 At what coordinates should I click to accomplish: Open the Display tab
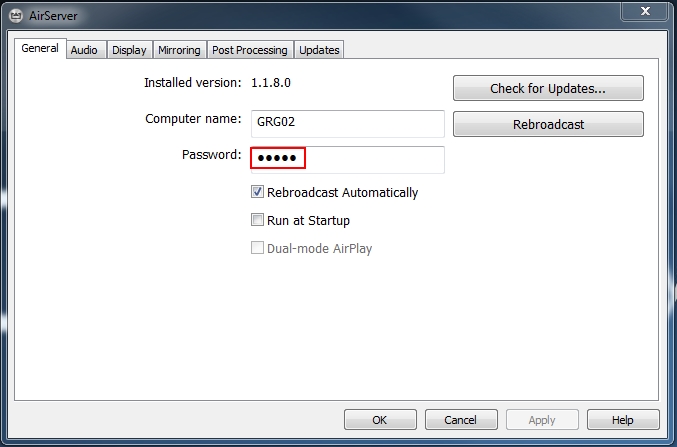tap(129, 50)
